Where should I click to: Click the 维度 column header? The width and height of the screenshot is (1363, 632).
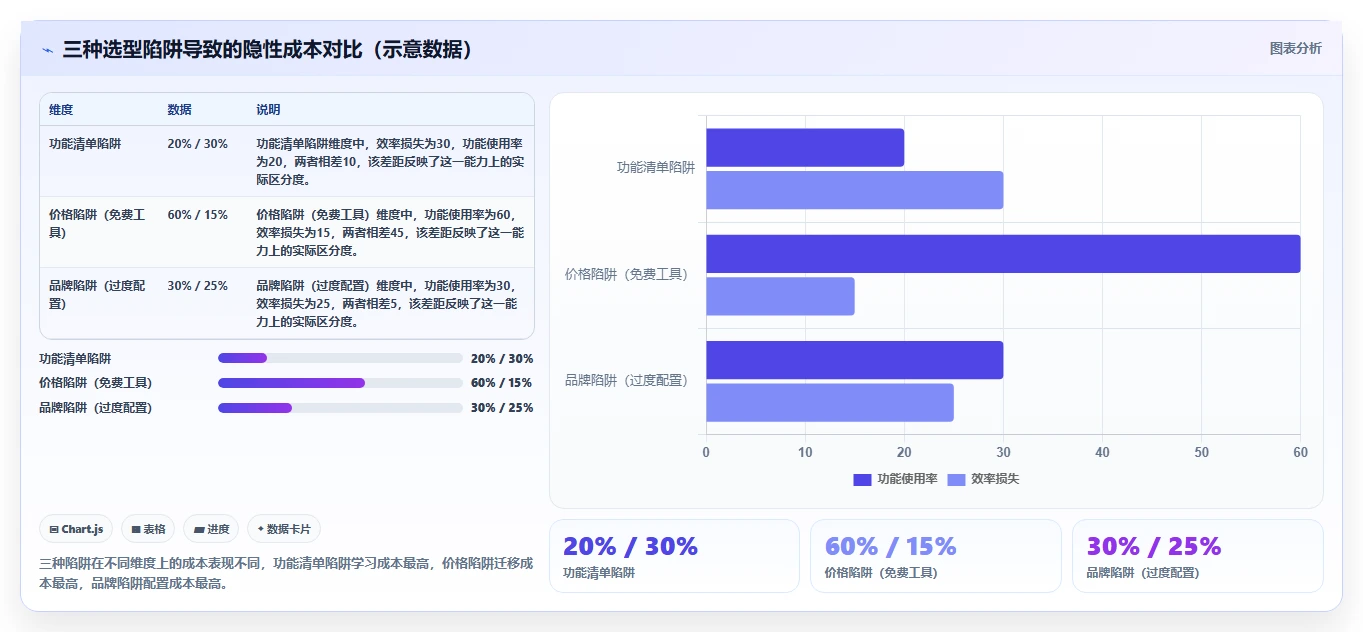(61, 110)
